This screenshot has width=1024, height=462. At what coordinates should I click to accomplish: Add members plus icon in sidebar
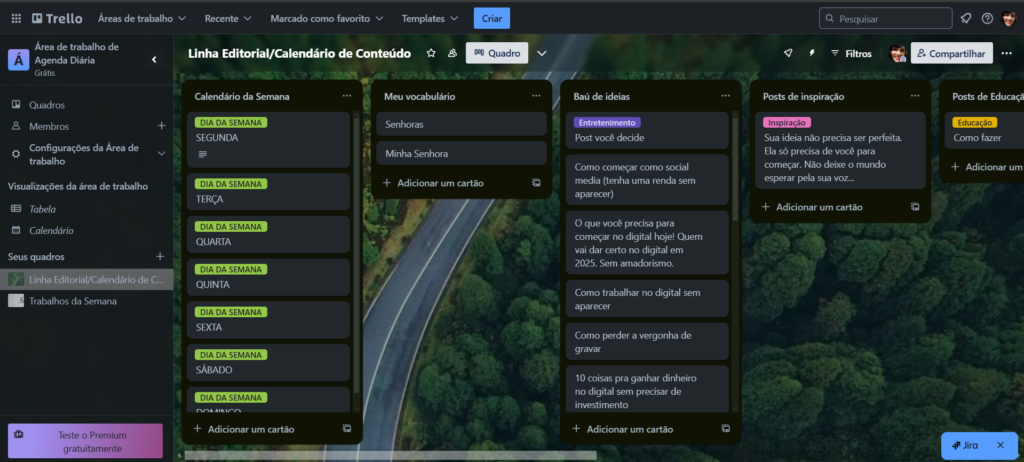(161, 125)
